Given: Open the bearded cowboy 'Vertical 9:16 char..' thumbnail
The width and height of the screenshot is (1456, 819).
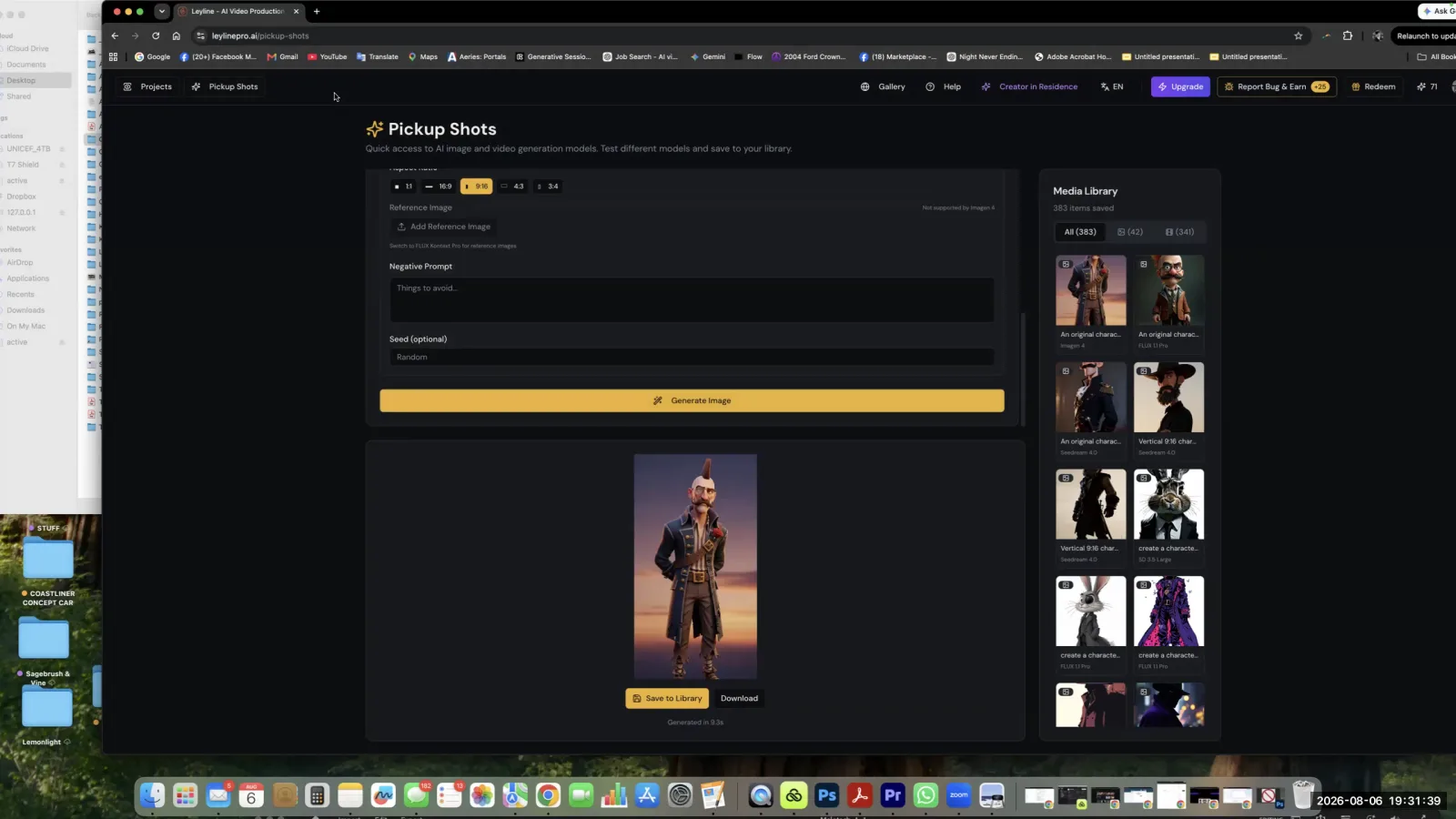Looking at the screenshot, I should click(1168, 398).
